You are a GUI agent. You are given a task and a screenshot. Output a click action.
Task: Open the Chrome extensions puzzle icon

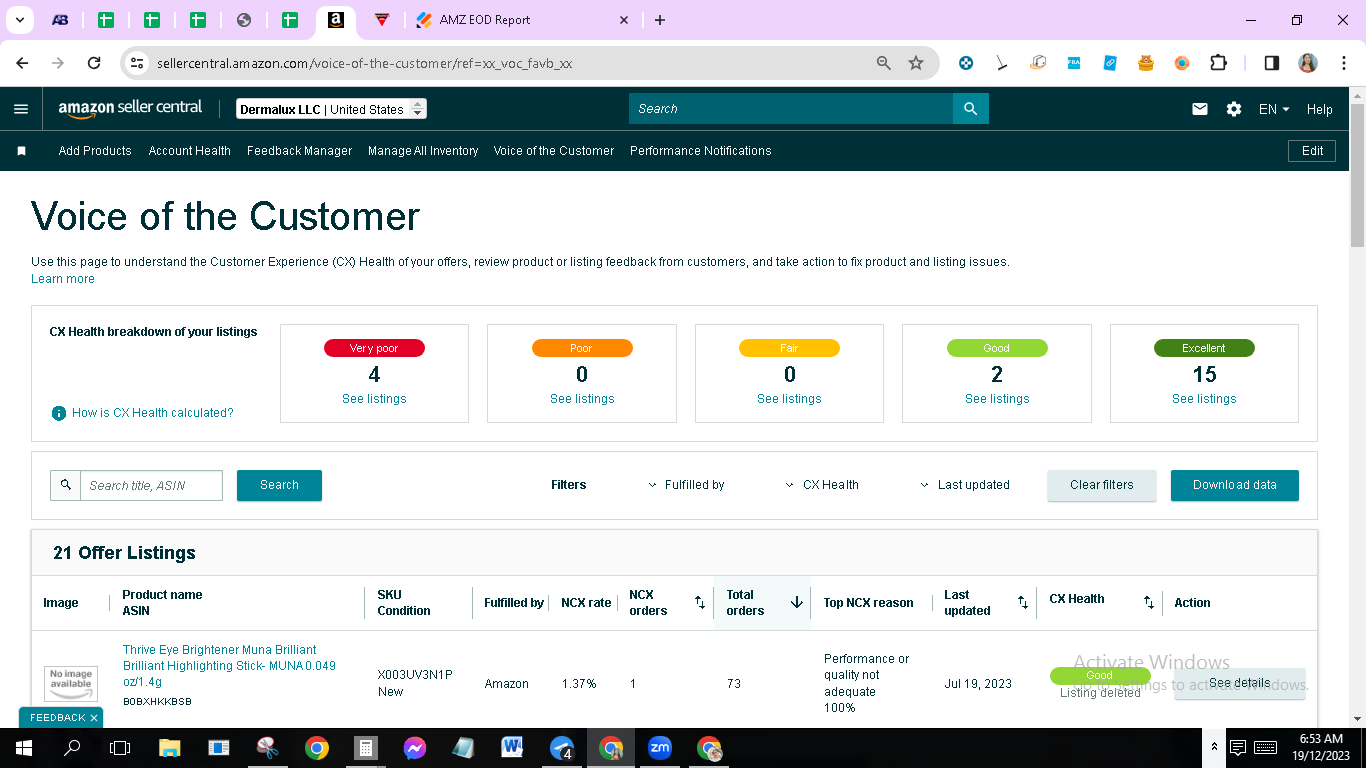(1218, 63)
